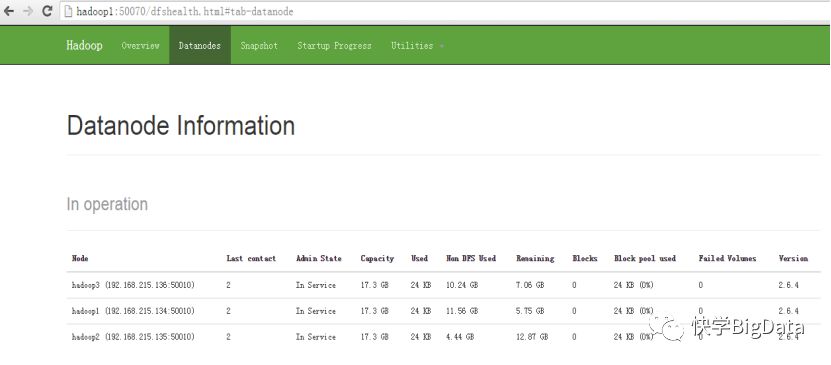Click the Admin State column header
The width and height of the screenshot is (831, 365).
click(x=319, y=259)
